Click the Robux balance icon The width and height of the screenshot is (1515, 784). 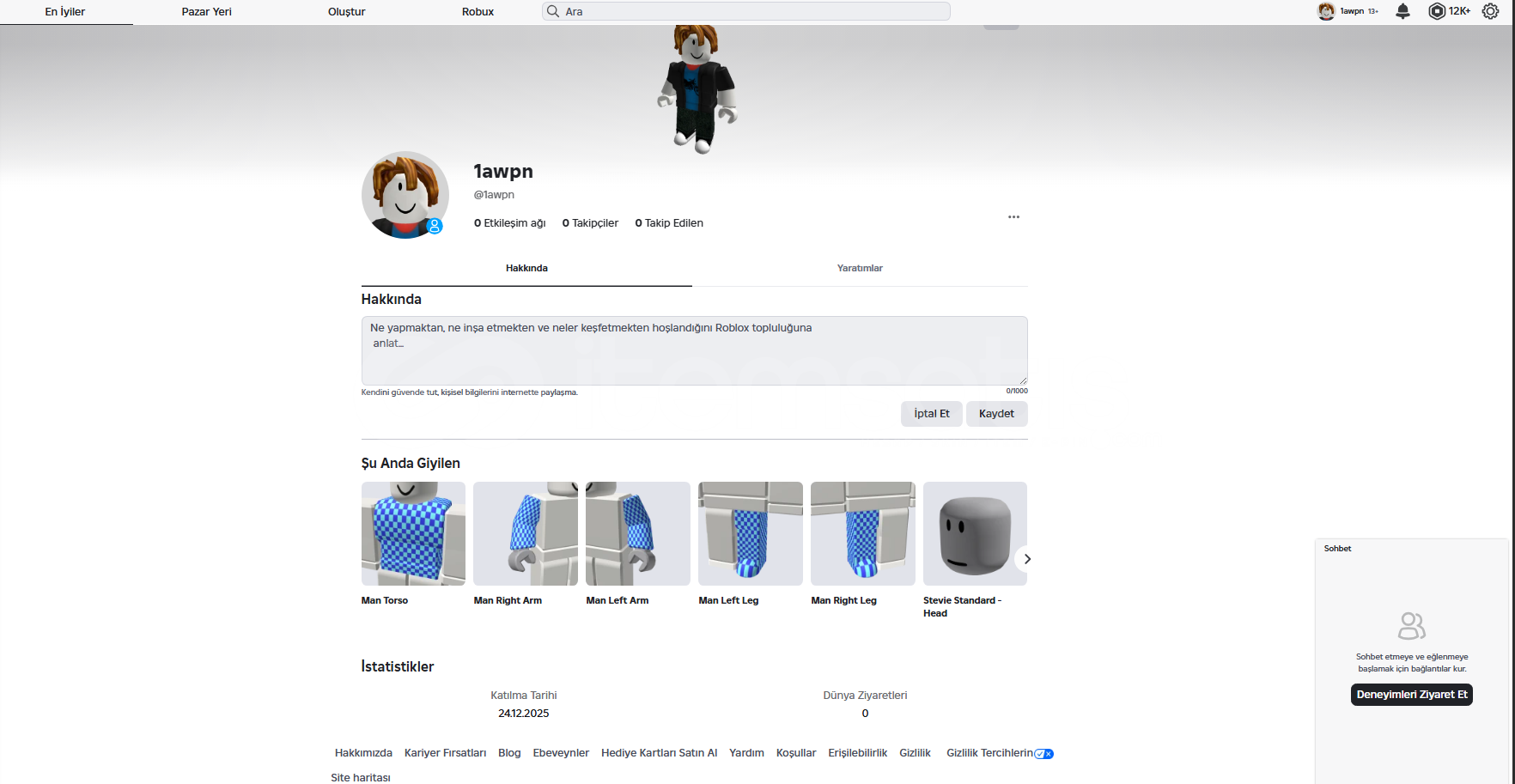pyautogui.click(x=1437, y=11)
